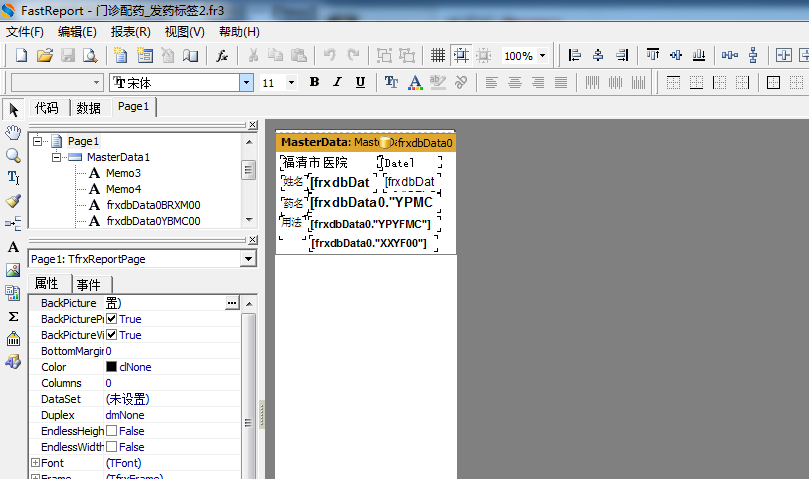Align text left in the toolbar
Image resolution: width=809 pixels, height=479 pixels.
coord(491,82)
